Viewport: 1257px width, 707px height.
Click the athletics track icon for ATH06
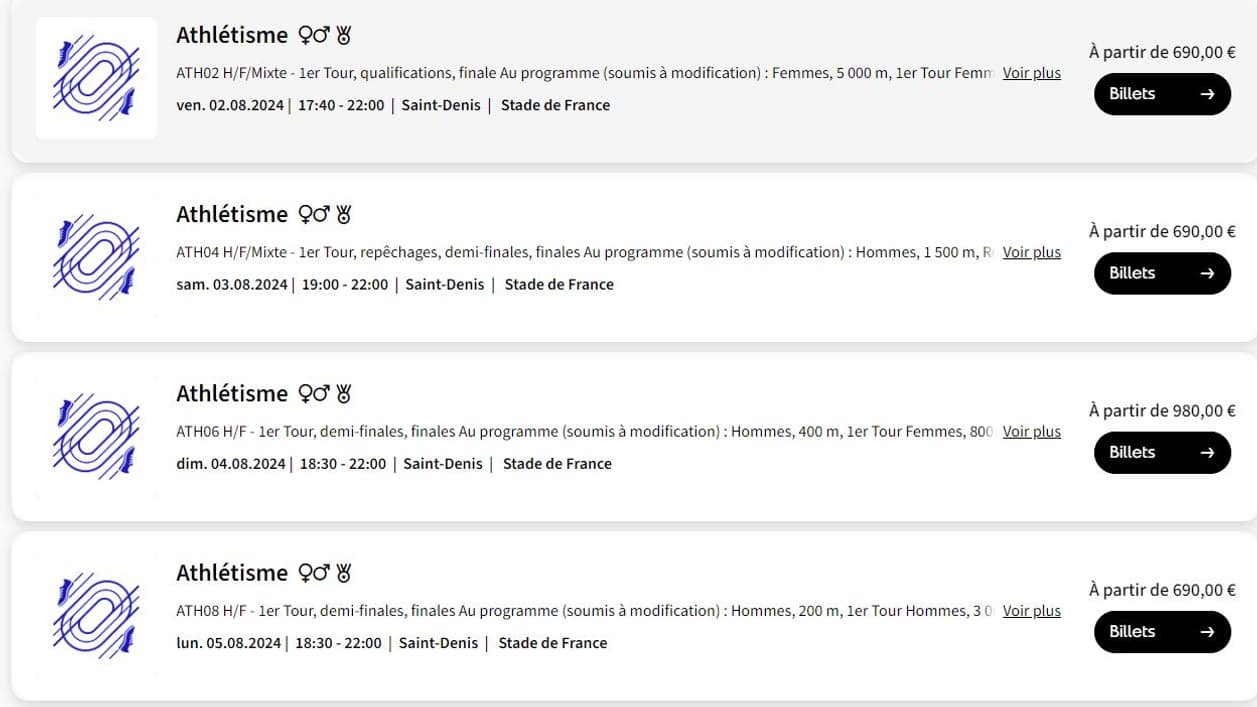point(96,436)
